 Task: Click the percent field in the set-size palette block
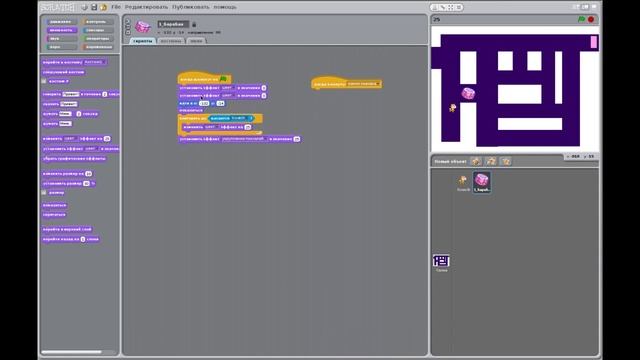86,184
